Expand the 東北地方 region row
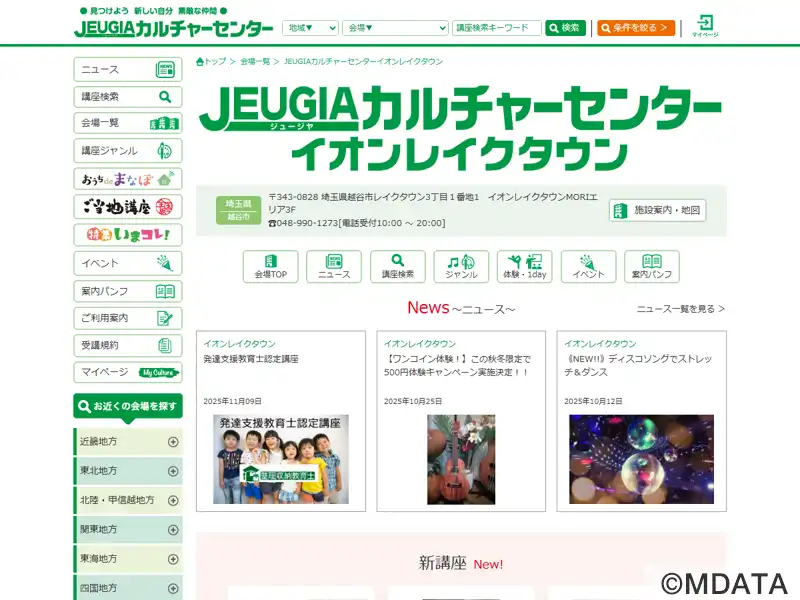800x600 pixels. click(128, 471)
